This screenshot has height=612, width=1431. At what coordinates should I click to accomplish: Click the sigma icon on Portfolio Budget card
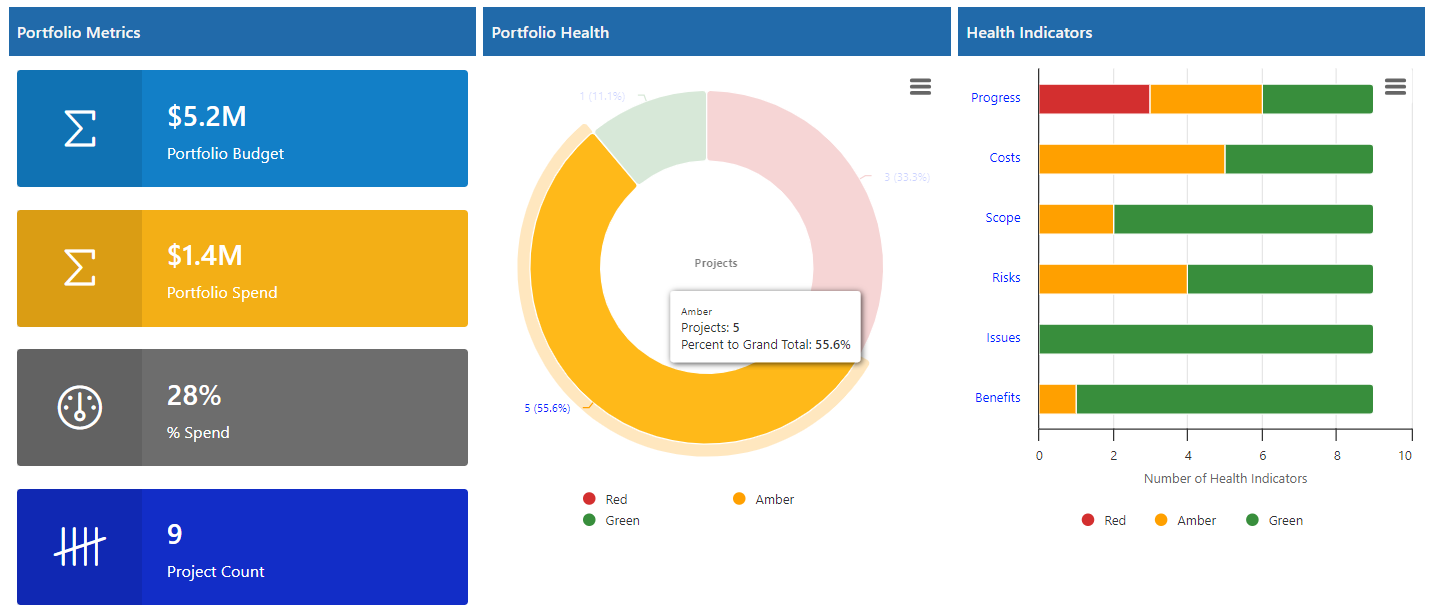coord(80,129)
